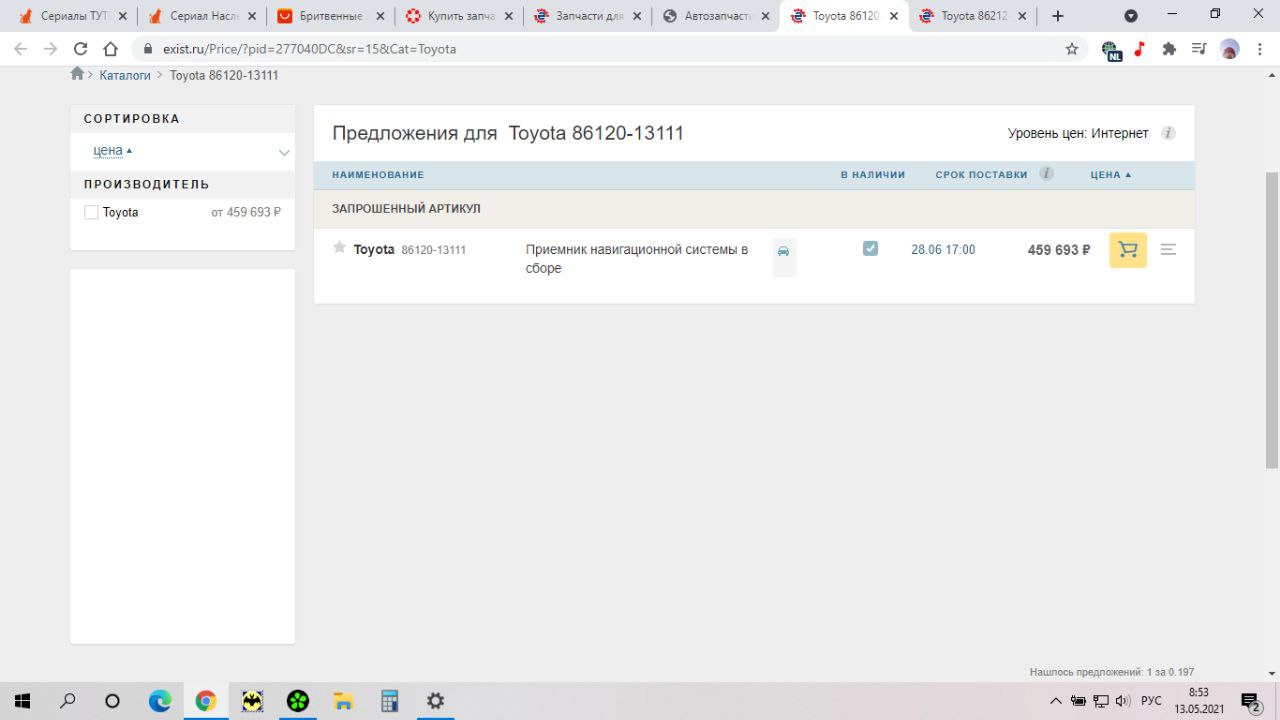
Task: Open clock showing 8:53 13.05.2021
Action: click(1198, 701)
